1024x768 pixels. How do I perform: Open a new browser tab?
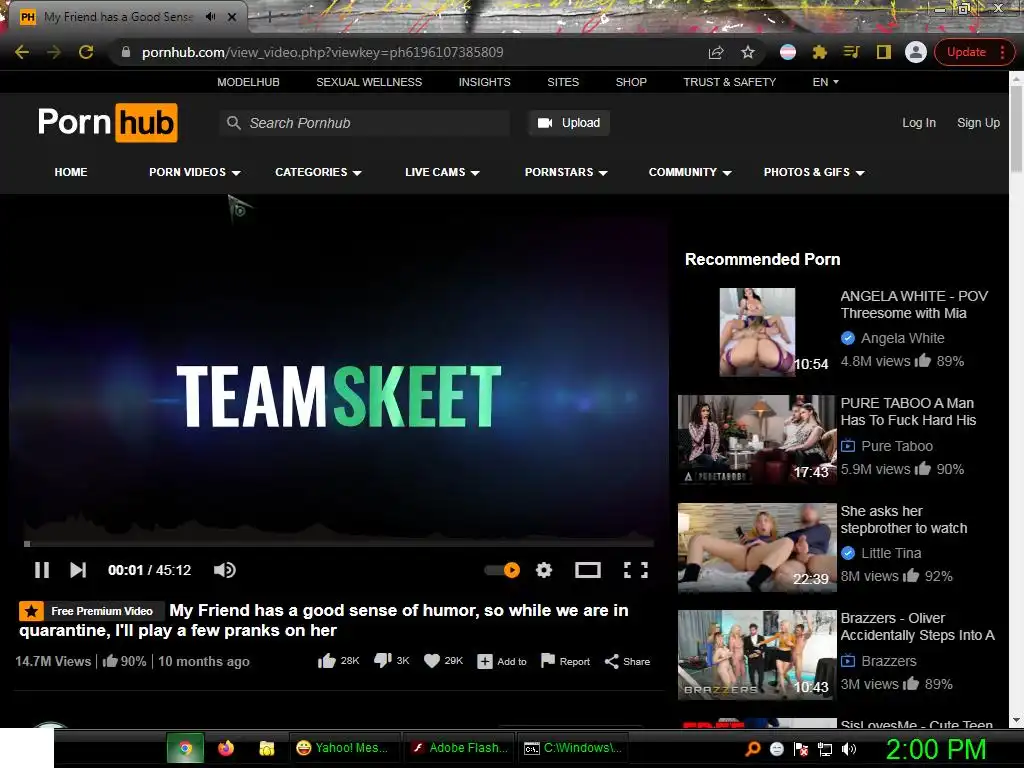click(270, 18)
